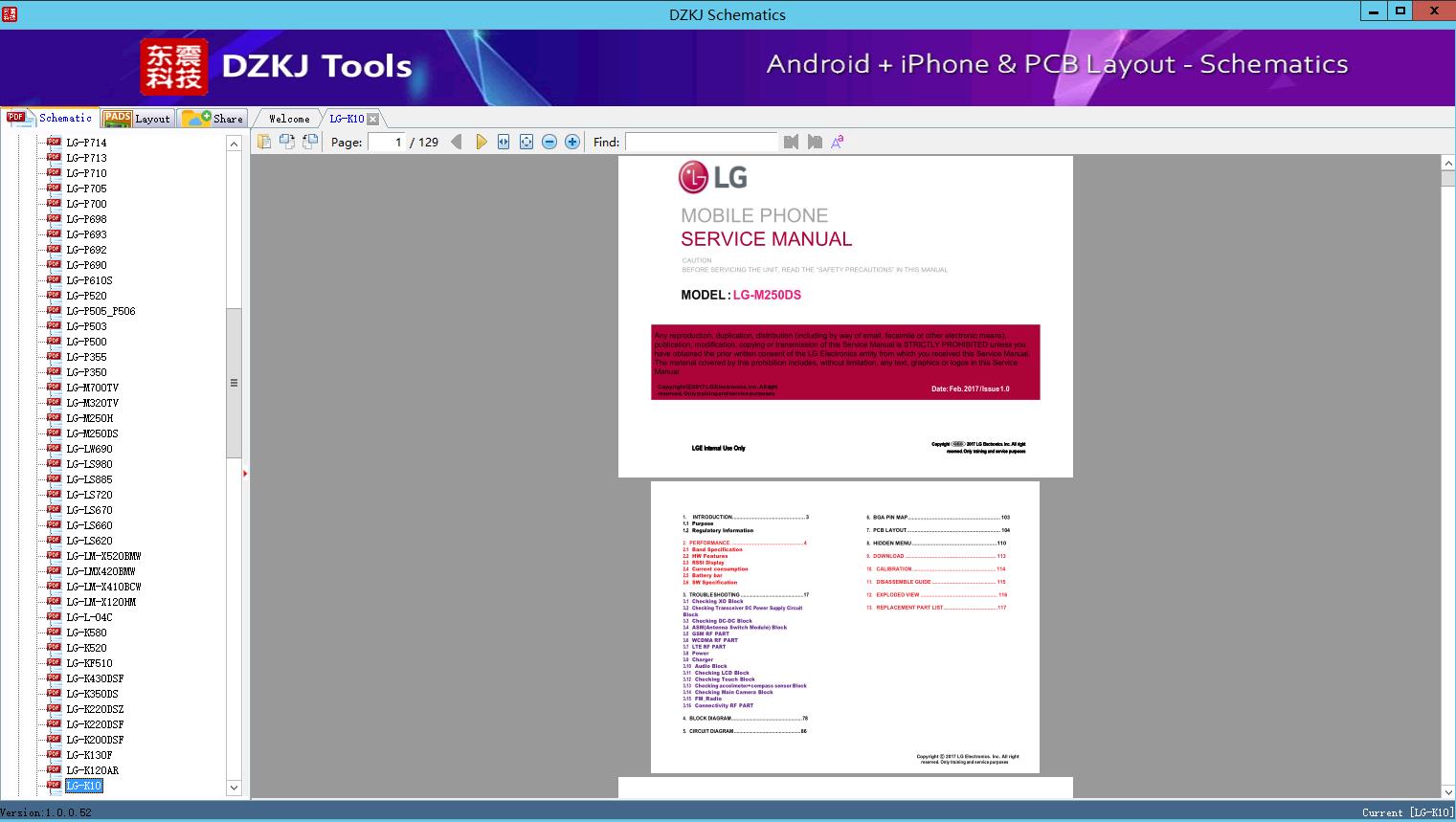Click the DZKJ Tools red logo

pyautogui.click(x=173, y=67)
